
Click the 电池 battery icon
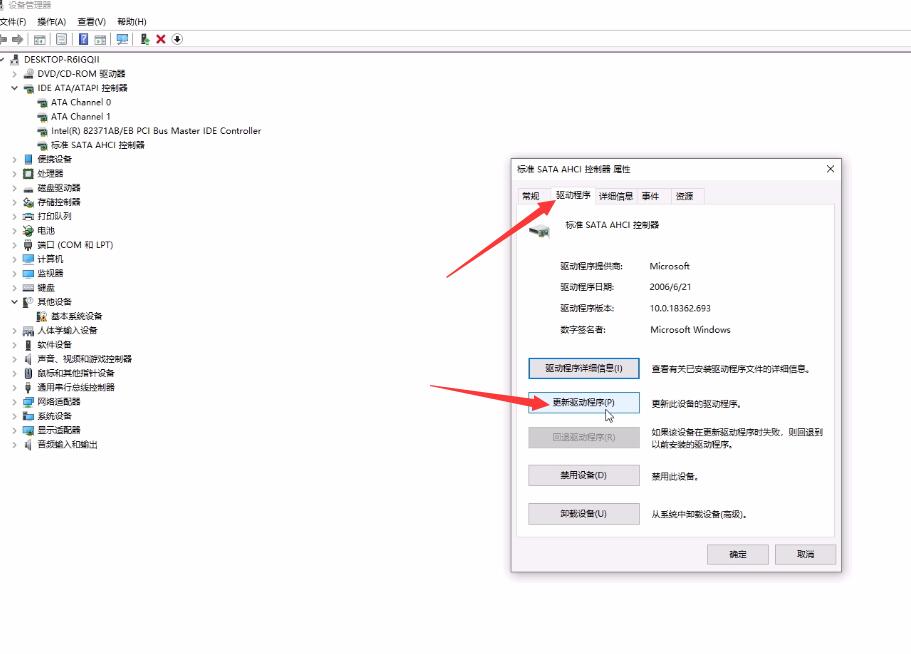coord(28,231)
